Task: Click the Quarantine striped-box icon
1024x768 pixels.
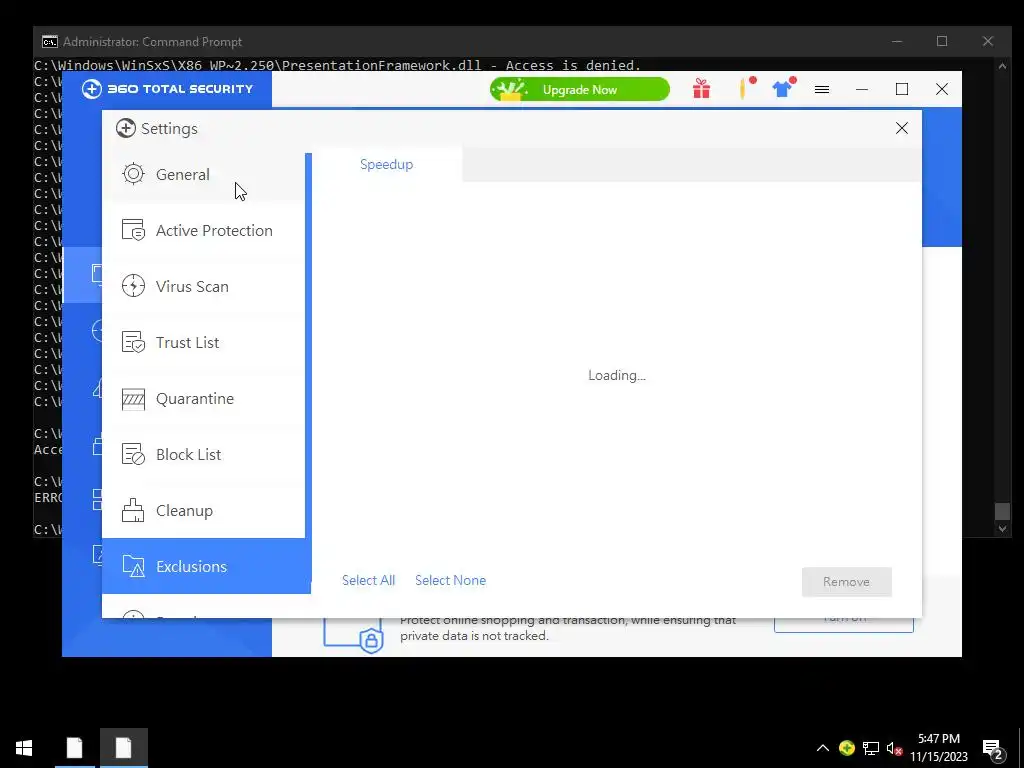Action: [x=133, y=398]
